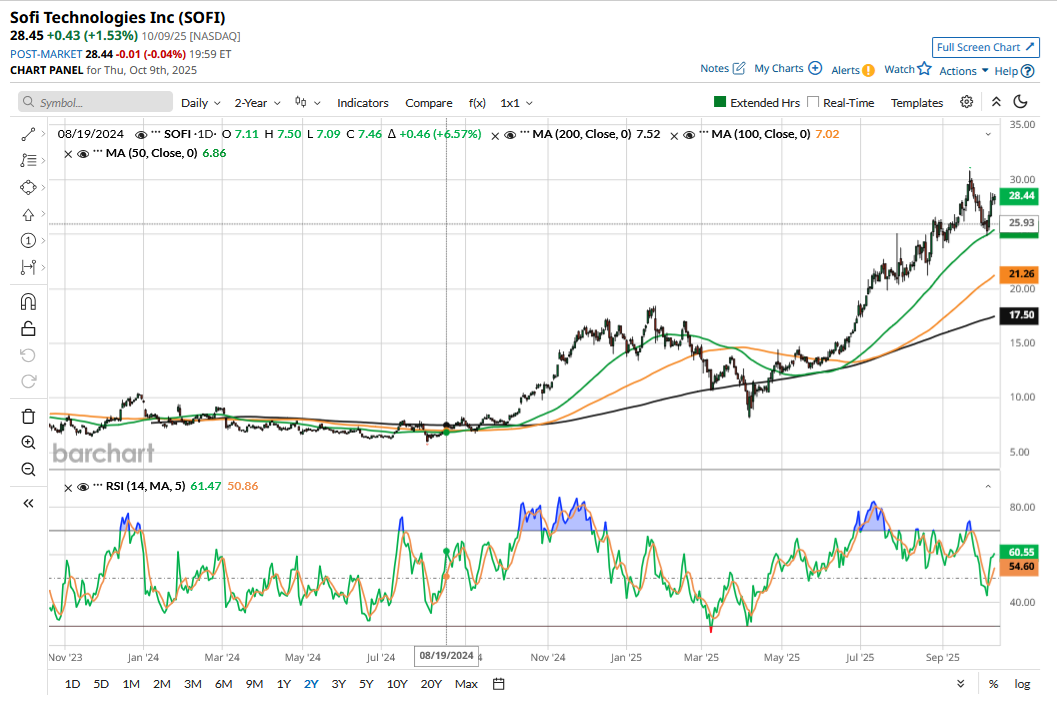The height and width of the screenshot is (712, 1057).
Task: Toggle the Extended Hrs green box
Action: [719, 102]
